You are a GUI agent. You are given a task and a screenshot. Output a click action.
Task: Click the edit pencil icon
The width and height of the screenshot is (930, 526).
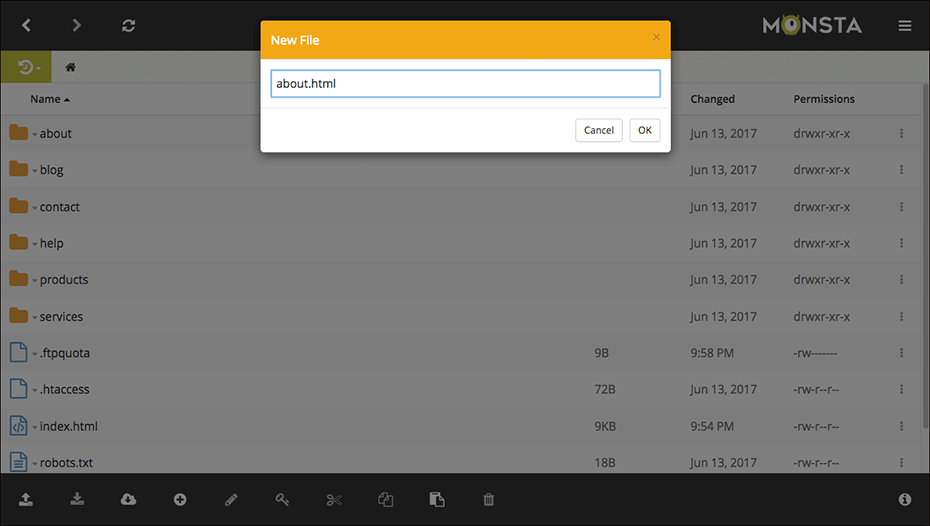tap(231, 500)
